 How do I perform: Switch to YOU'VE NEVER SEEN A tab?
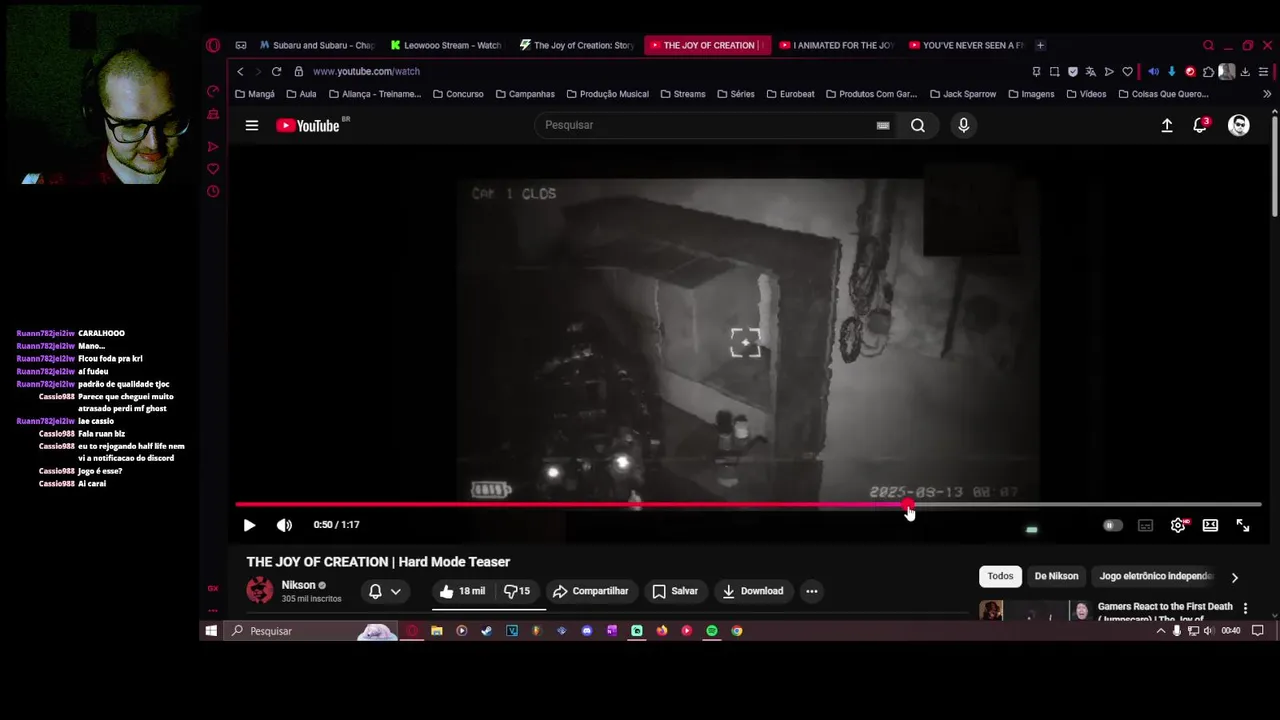click(x=967, y=45)
